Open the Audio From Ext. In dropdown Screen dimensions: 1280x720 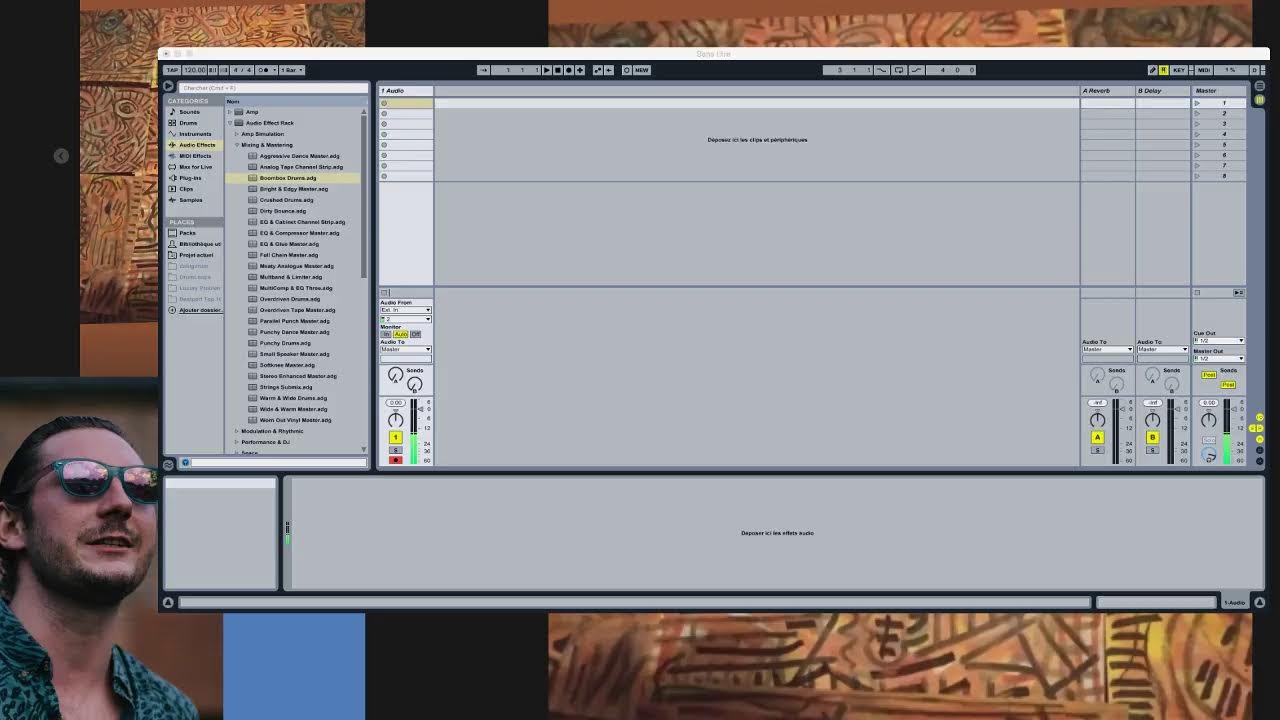pyautogui.click(x=406, y=310)
